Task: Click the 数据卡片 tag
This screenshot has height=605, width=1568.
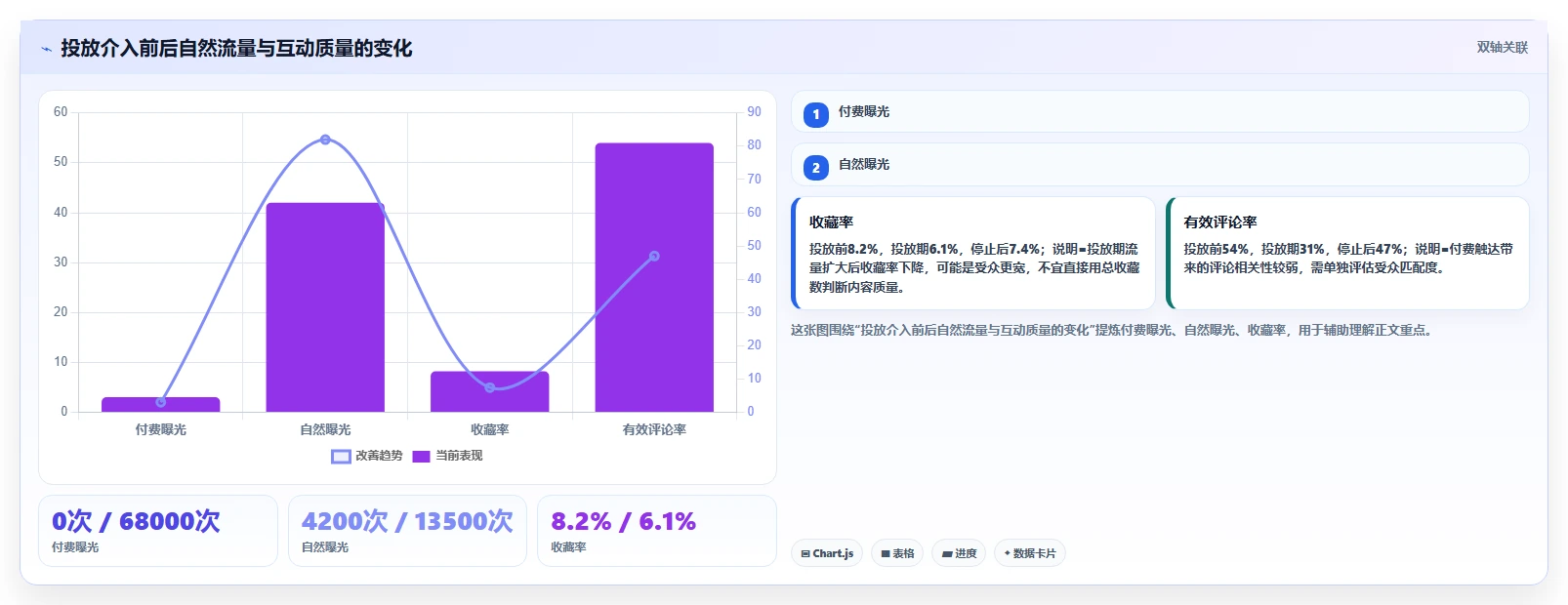Action: click(1030, 553)
